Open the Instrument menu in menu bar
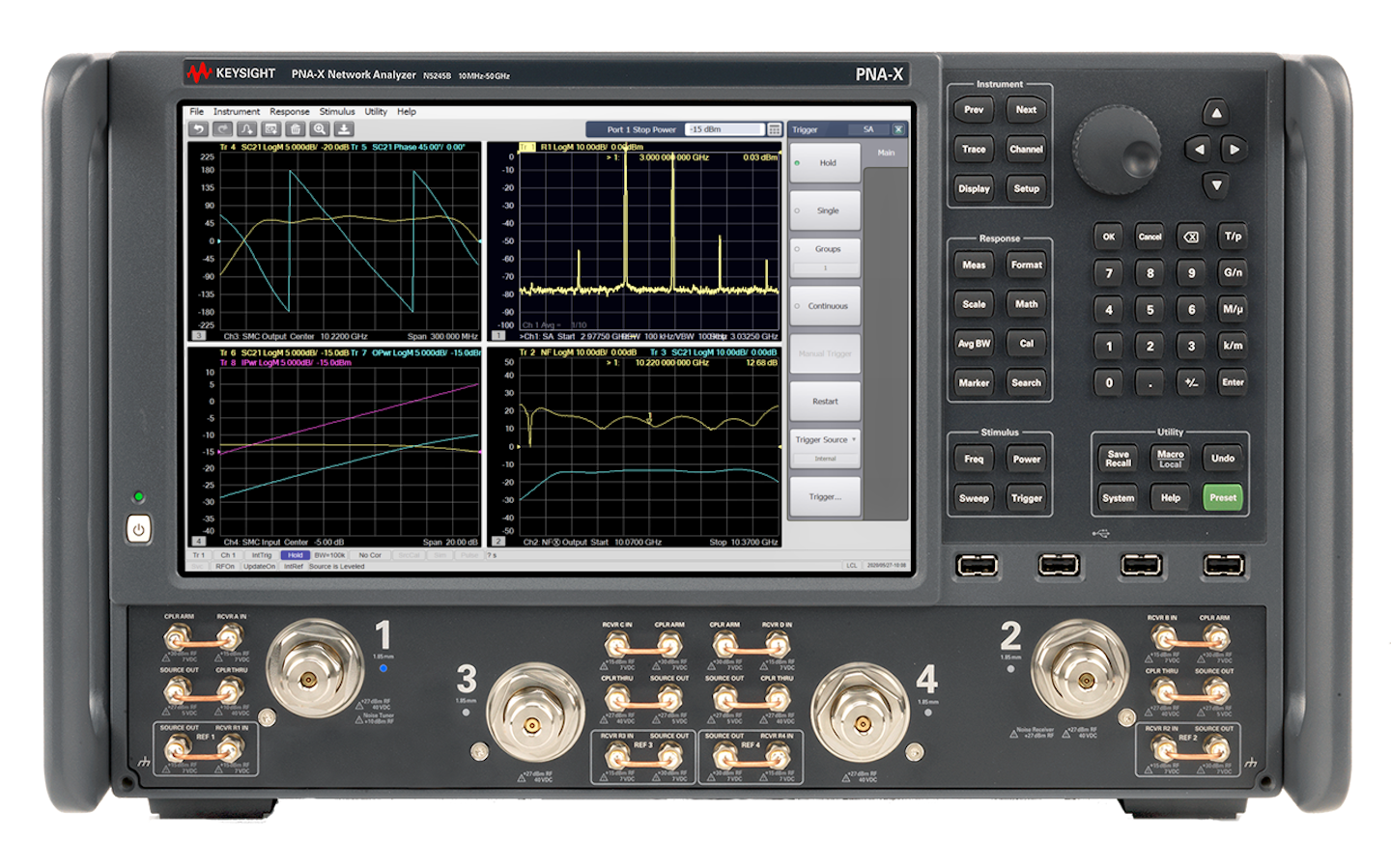This screenshot has height=868, width=1391. coord(237,112)
